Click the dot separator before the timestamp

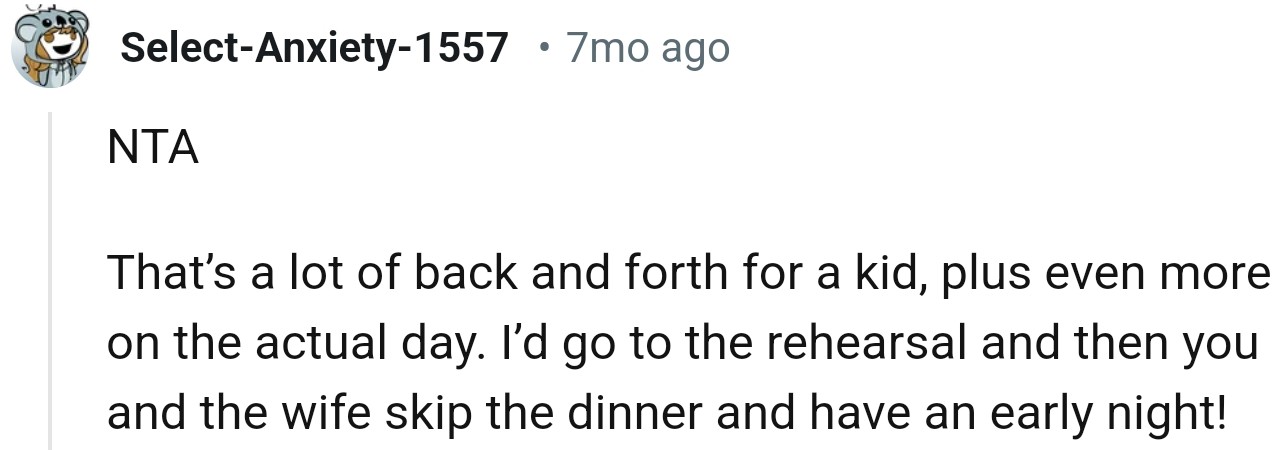543,47
